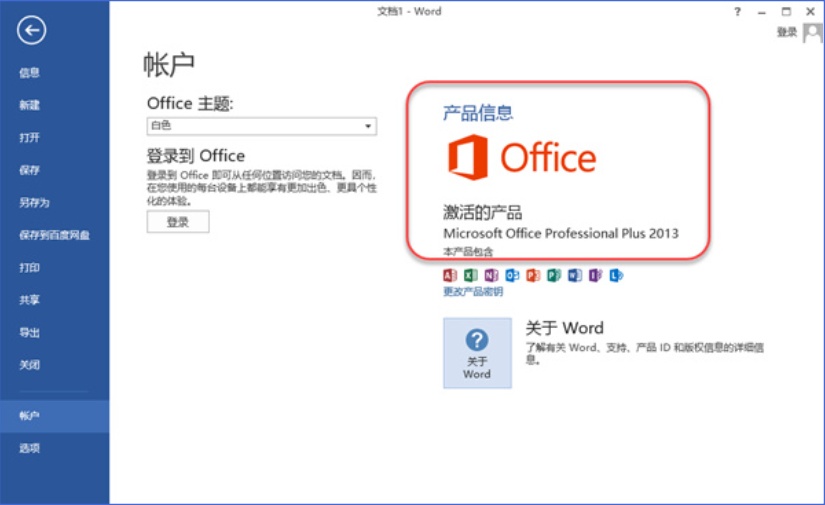Viewport: 825px width, 505px height.
Task: Choose 保存到百度网盘 in the sidebar
Action: click(x=54, y=235)
